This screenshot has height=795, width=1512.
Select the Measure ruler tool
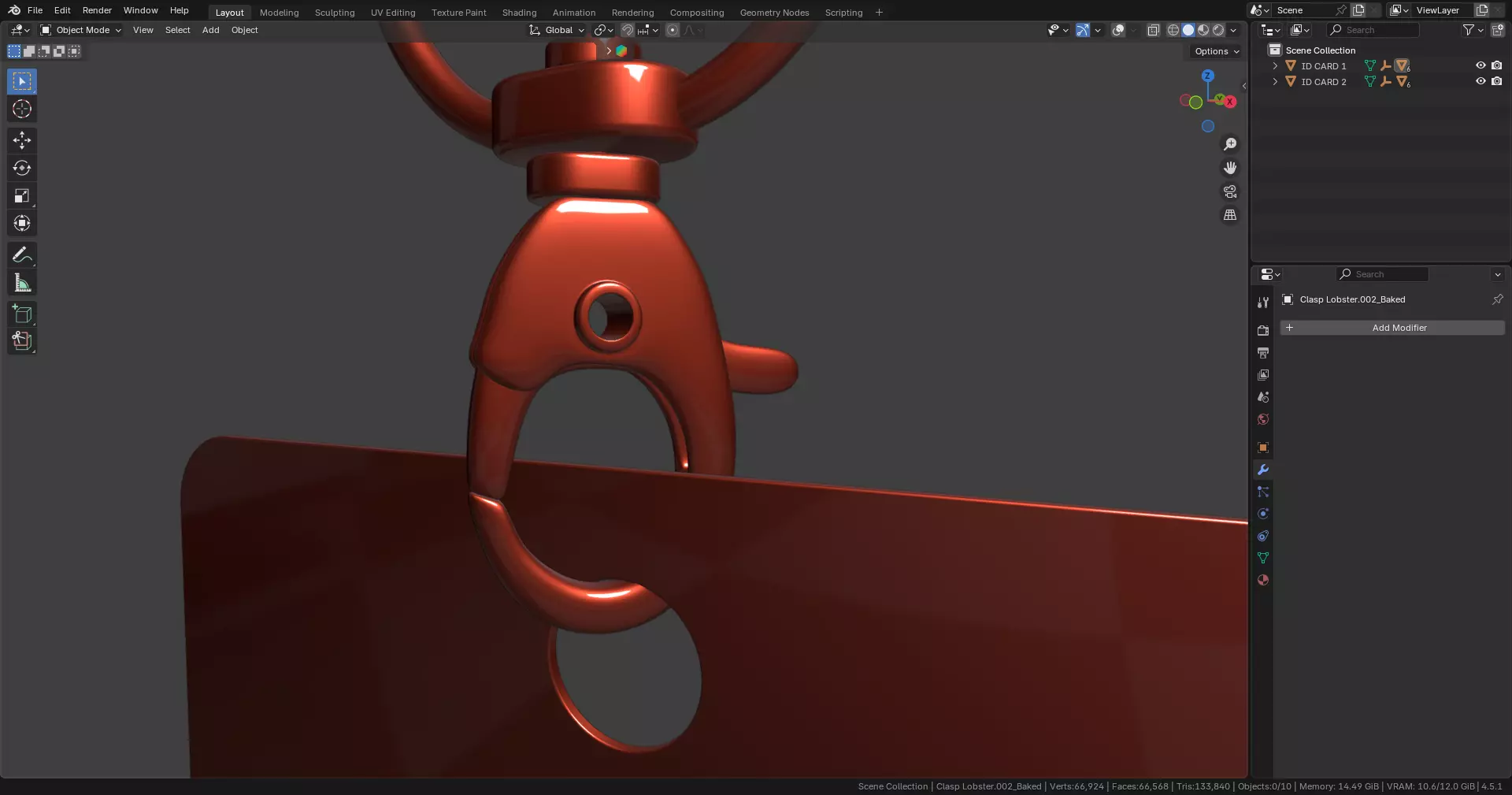pos(22,282)
